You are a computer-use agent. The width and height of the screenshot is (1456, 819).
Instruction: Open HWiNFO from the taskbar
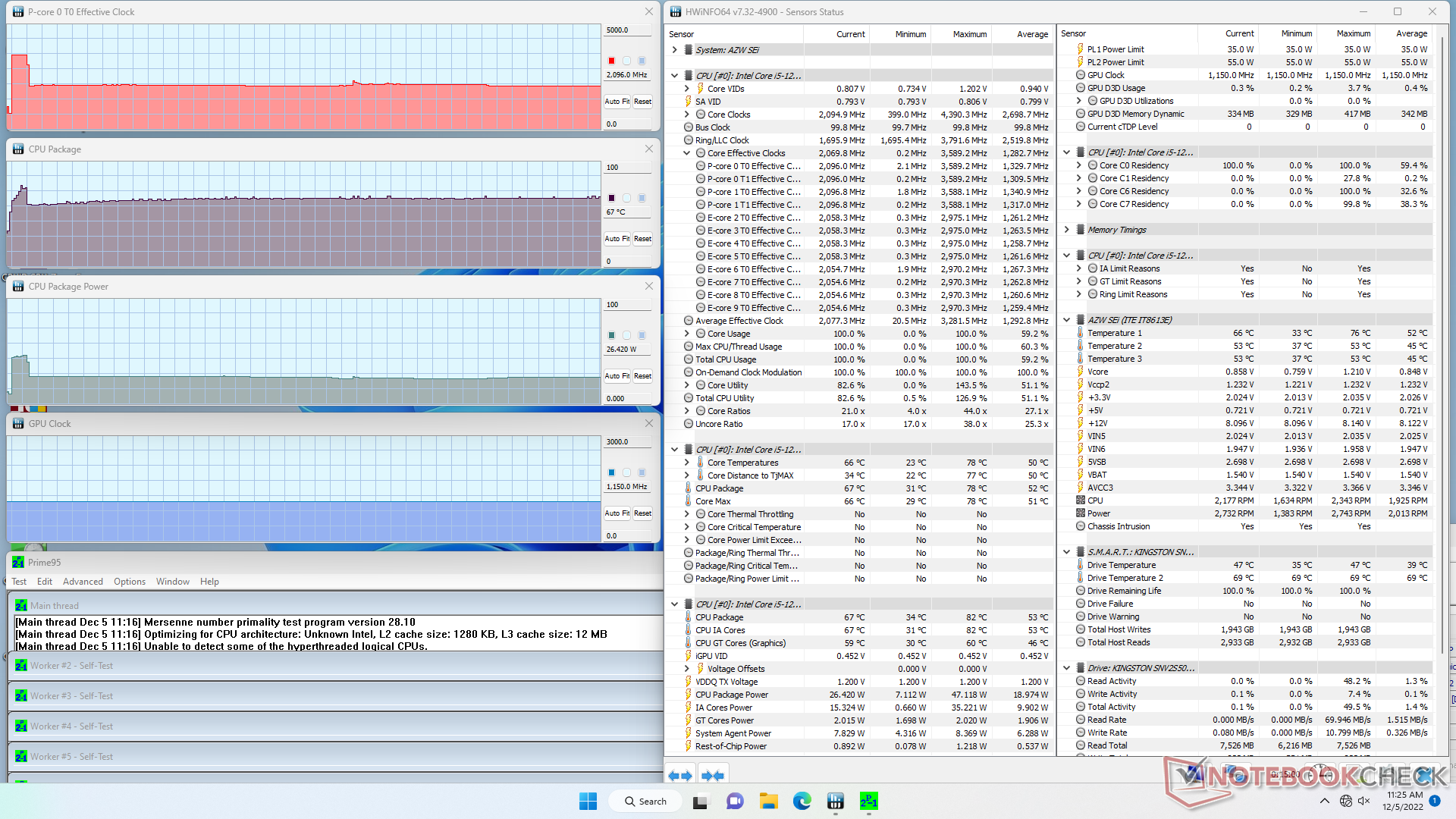pos(835,801)
